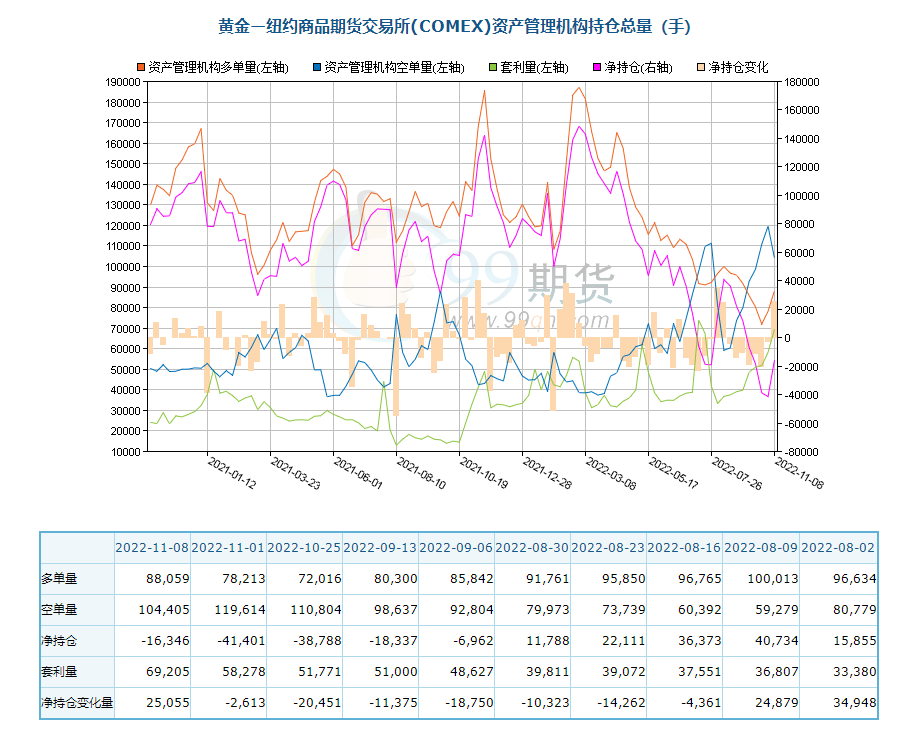Screen dimensions: 901x746
Task: Toggle the 资产管理机构空单量(左轴) legend label
Action: (394, 67)
